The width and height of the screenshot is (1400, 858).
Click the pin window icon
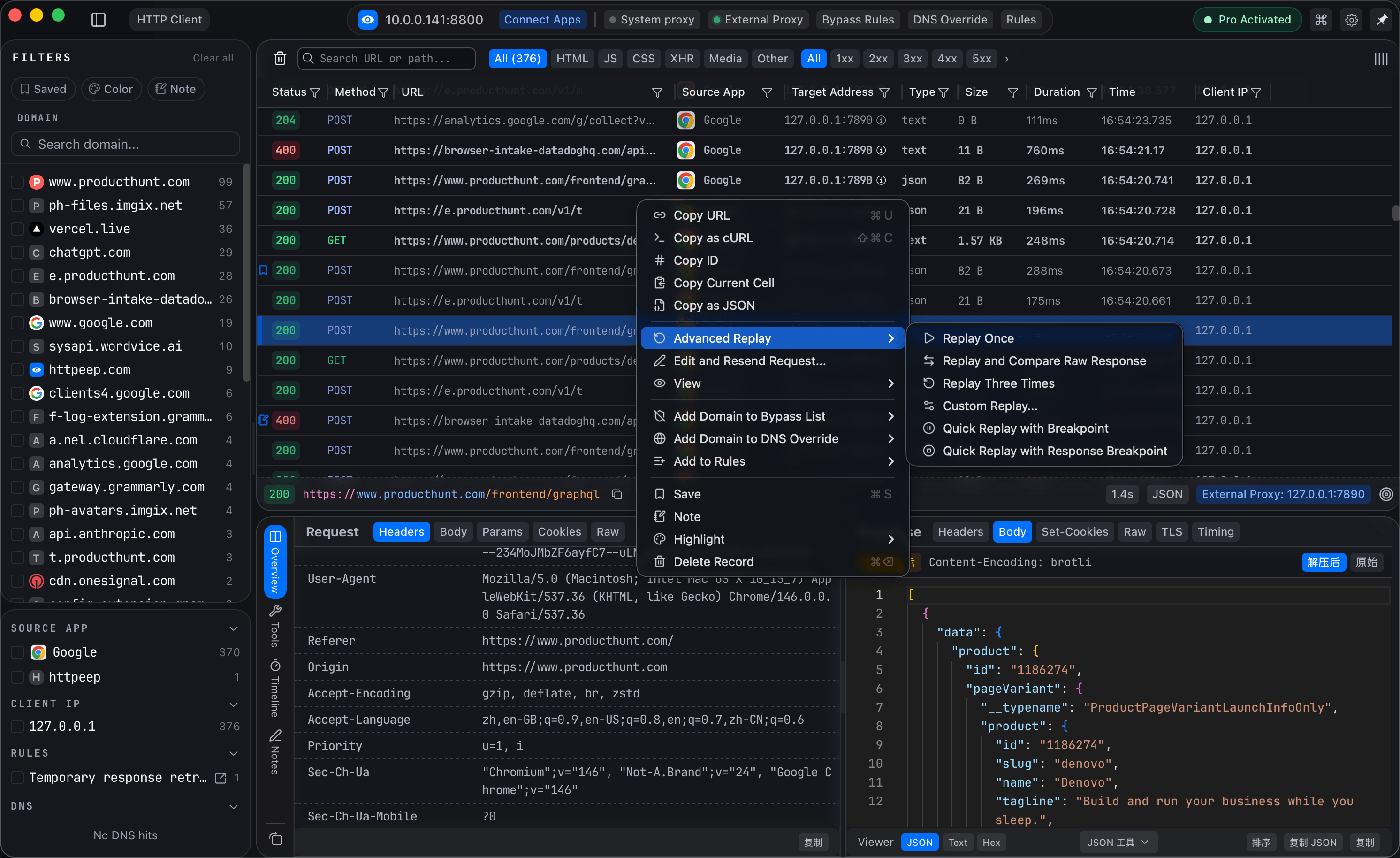coord(1382,20)
